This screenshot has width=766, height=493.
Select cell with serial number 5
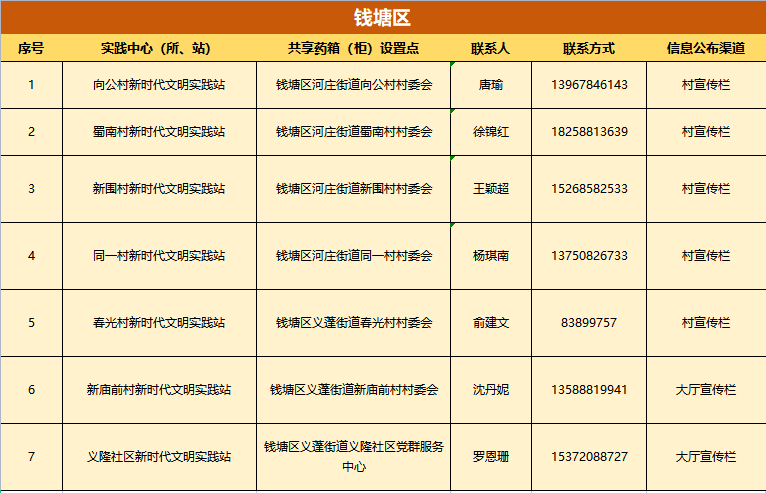(31, 323)
